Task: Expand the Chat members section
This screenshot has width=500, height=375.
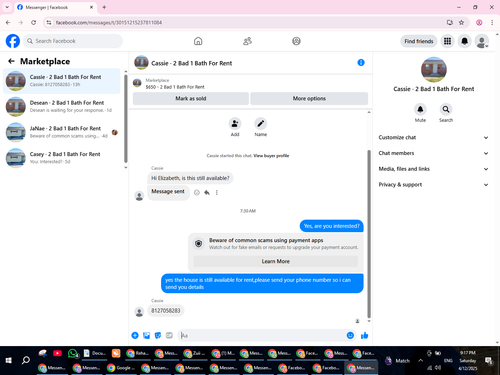Action: pyautogui.click(x=433, y=153)
